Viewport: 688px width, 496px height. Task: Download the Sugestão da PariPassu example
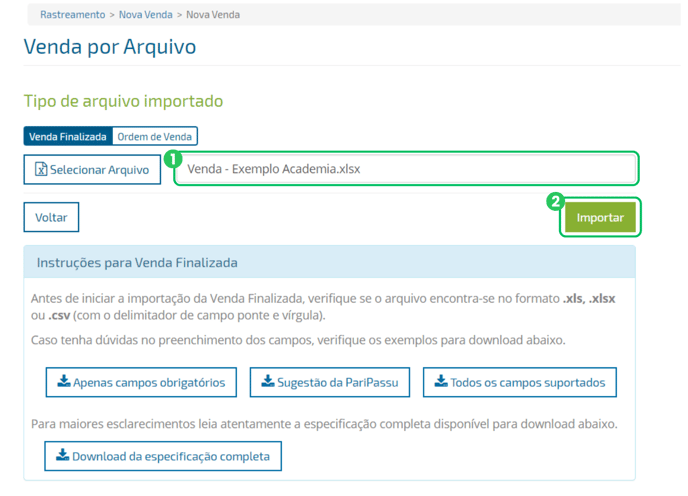330,382
